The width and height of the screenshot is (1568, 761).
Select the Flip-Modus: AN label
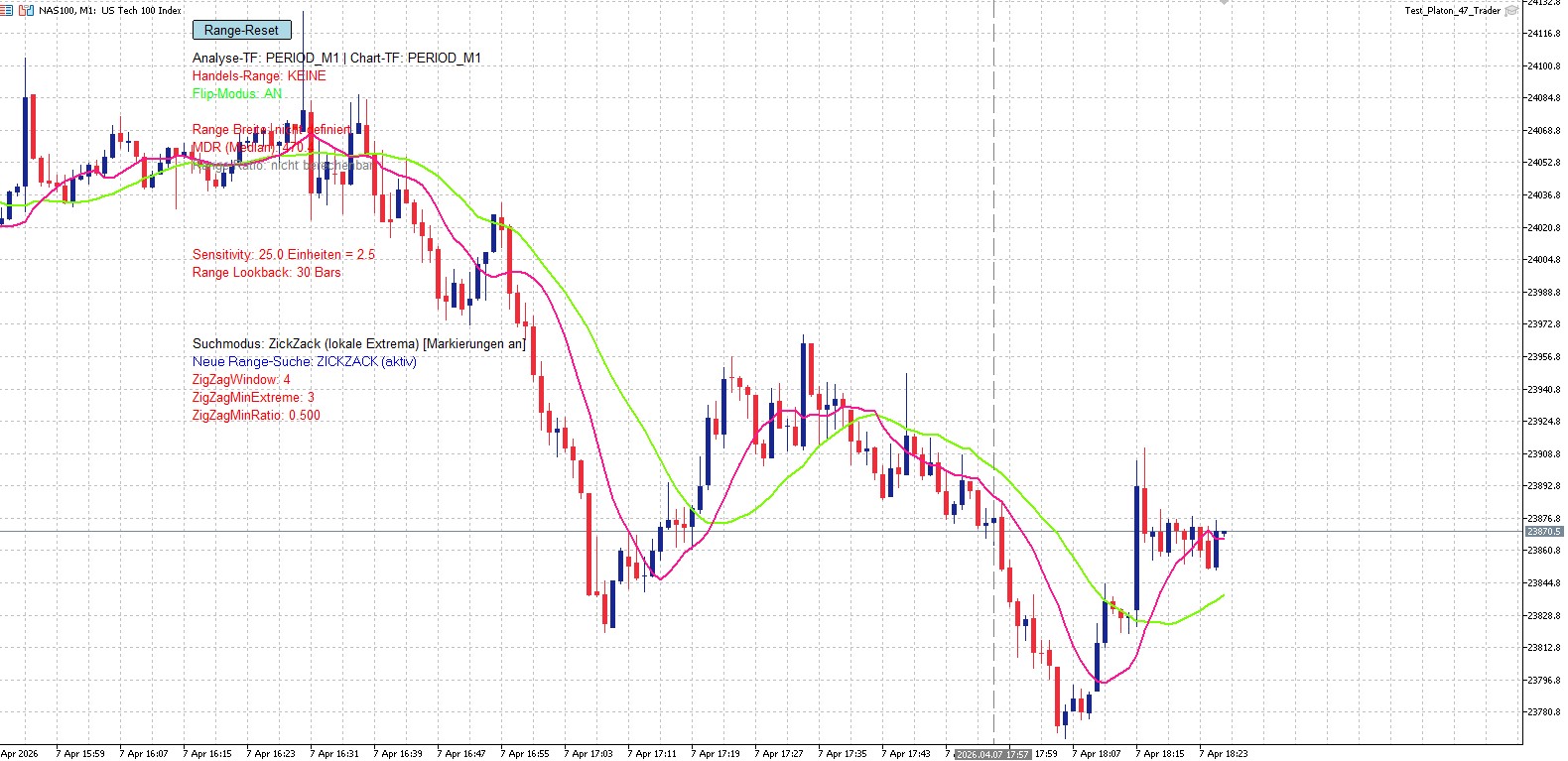pos(237,93)
